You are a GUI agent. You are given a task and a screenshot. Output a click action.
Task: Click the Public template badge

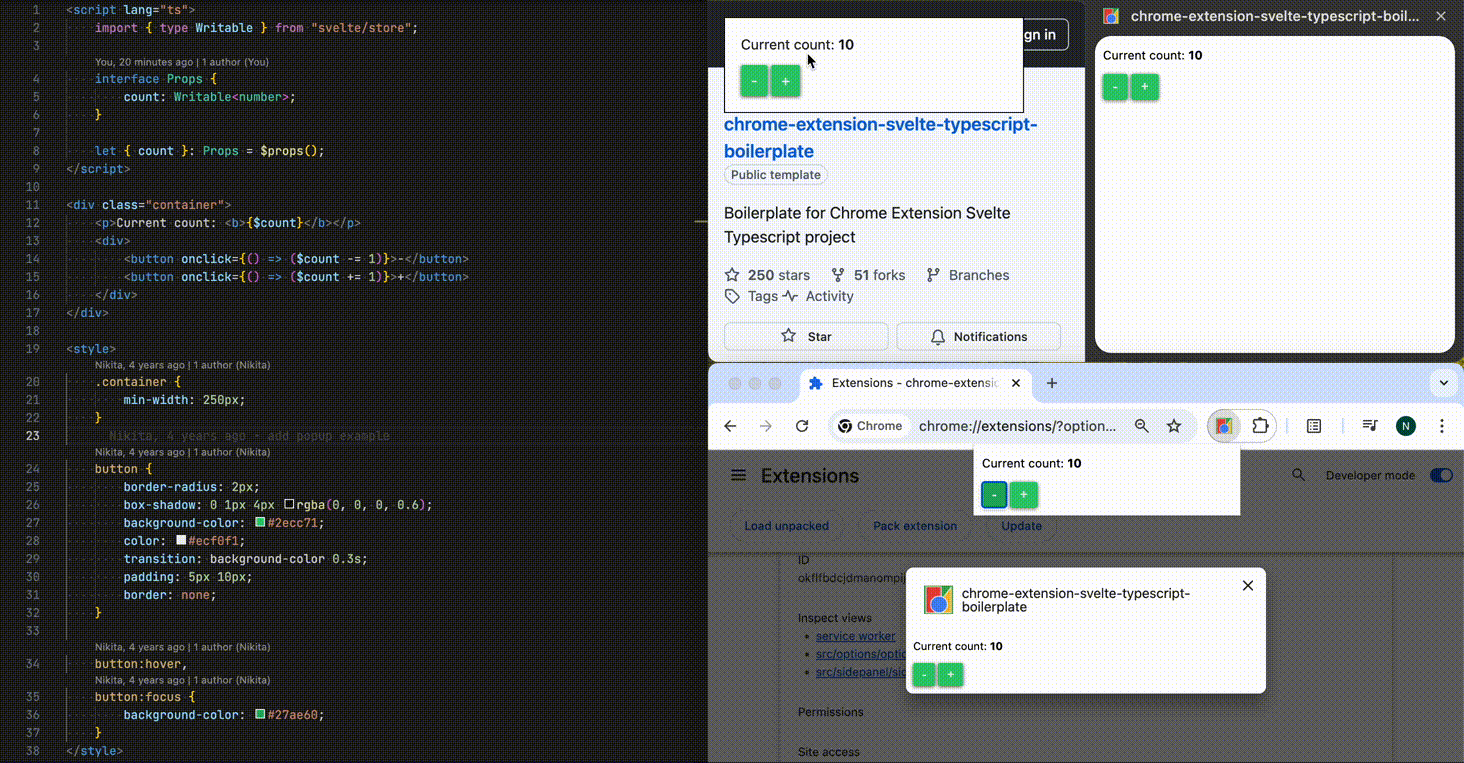point(776,175)
